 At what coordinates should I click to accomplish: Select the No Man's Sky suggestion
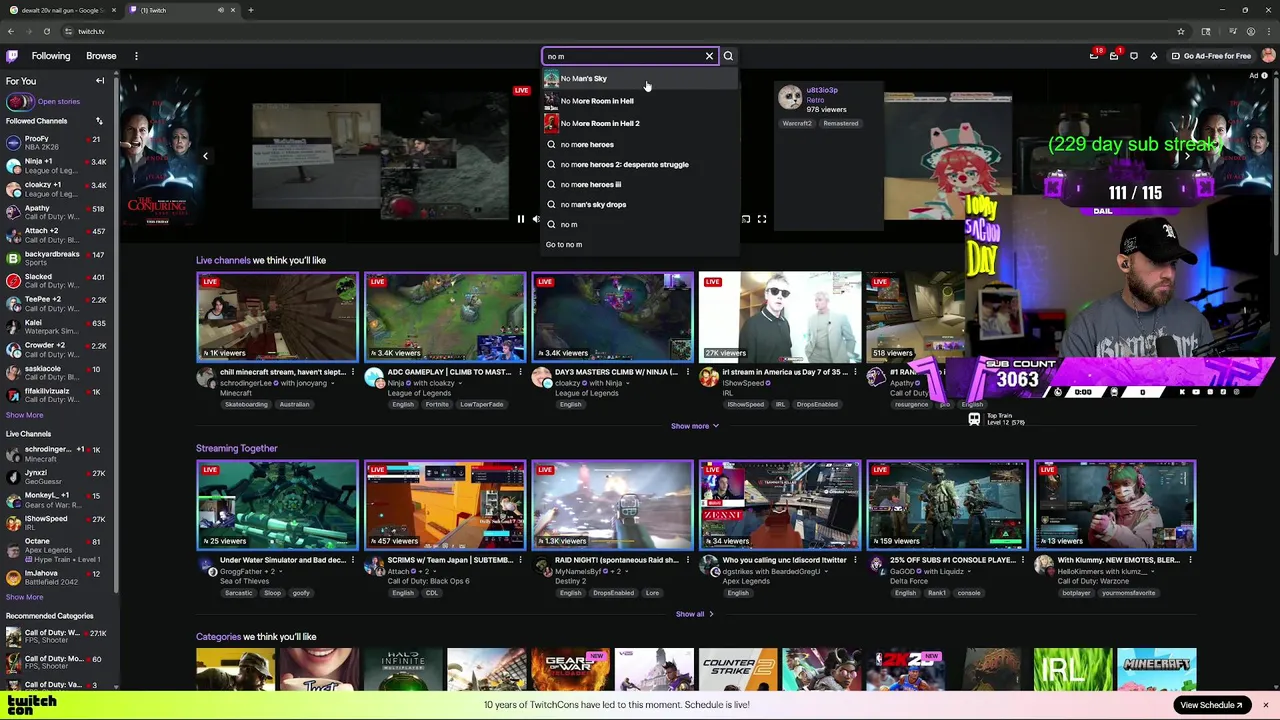[x=640, y=78]
